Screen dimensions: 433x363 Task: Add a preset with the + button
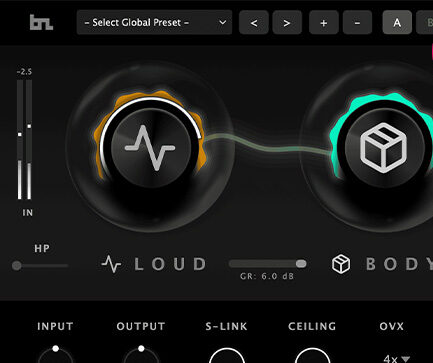(324, 23)
